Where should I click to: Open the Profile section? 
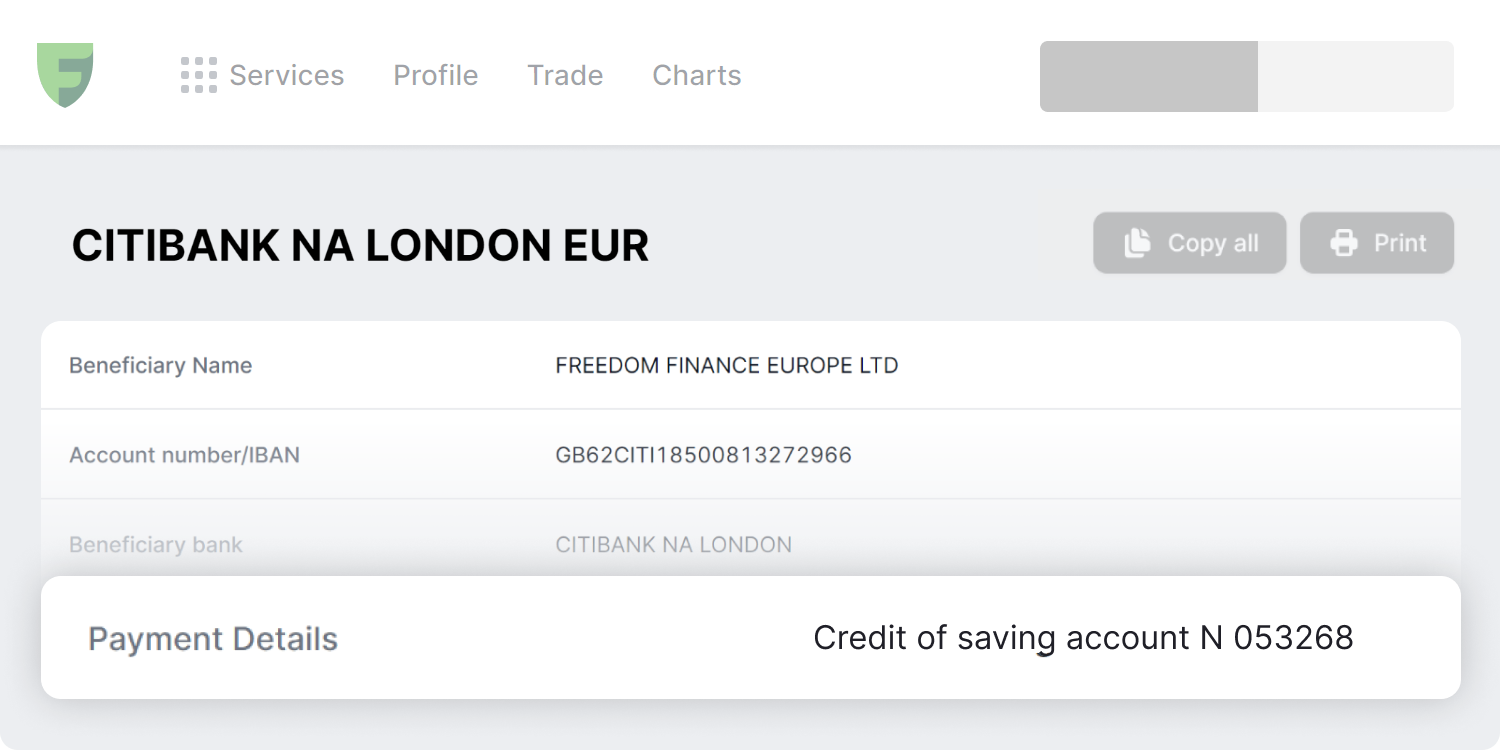[x=435, y=75]
